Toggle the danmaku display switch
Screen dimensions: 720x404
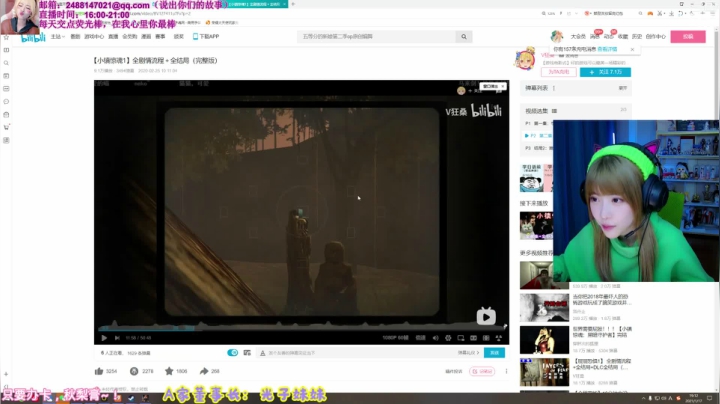pos(233,353)
